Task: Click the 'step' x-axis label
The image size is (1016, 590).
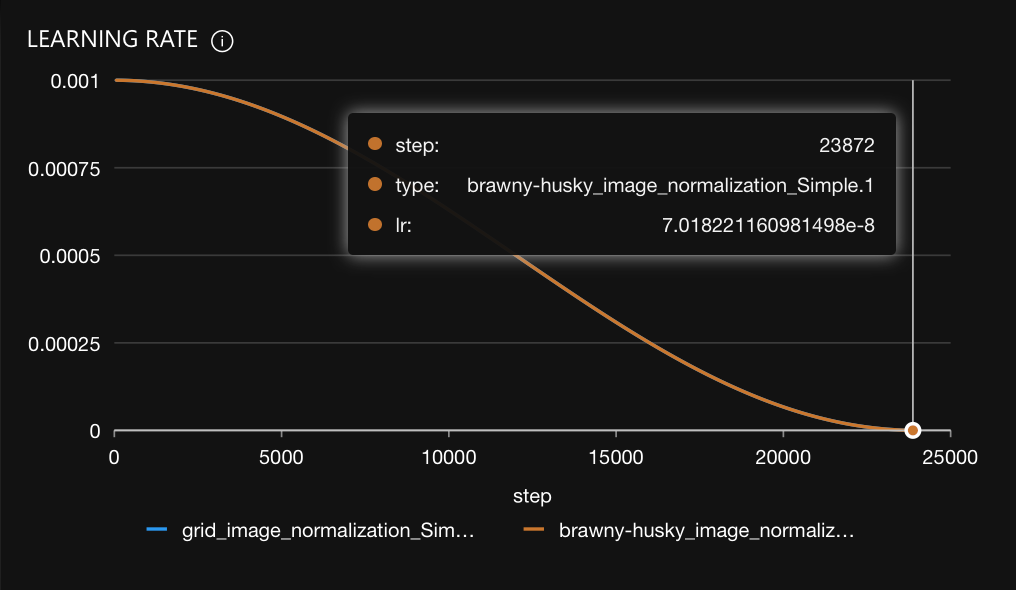Action: click(532, 495)
